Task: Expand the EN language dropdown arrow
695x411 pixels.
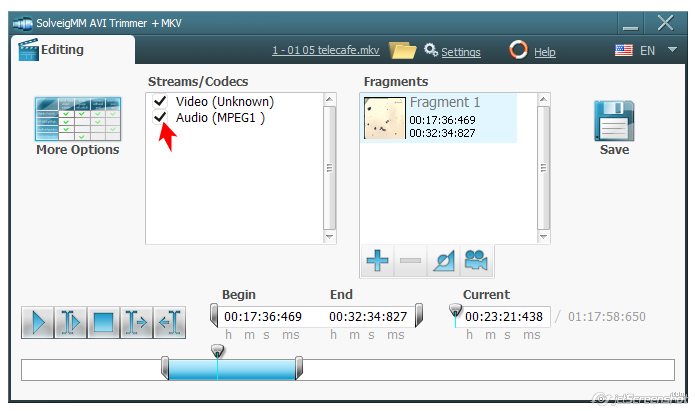Action: 672,50
